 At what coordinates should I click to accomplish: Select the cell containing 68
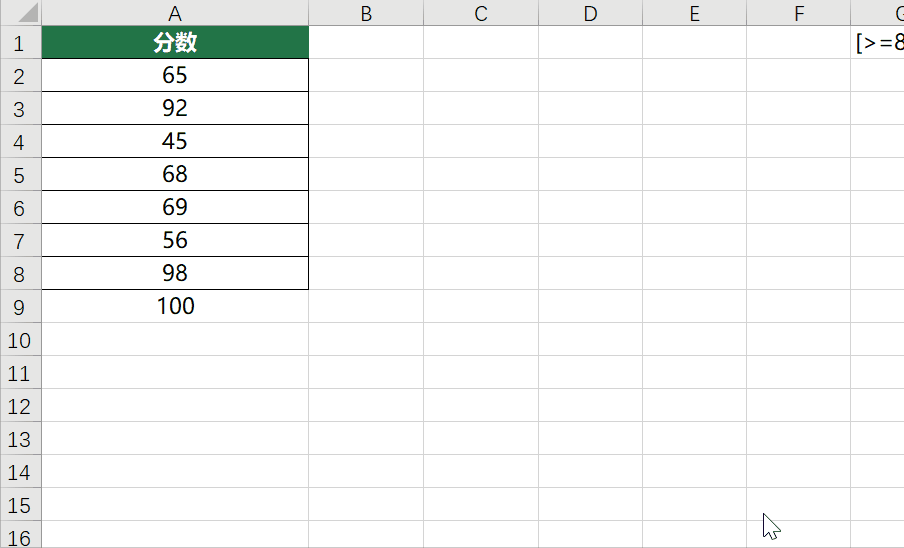pyautogui.click(x=175, y=173)
